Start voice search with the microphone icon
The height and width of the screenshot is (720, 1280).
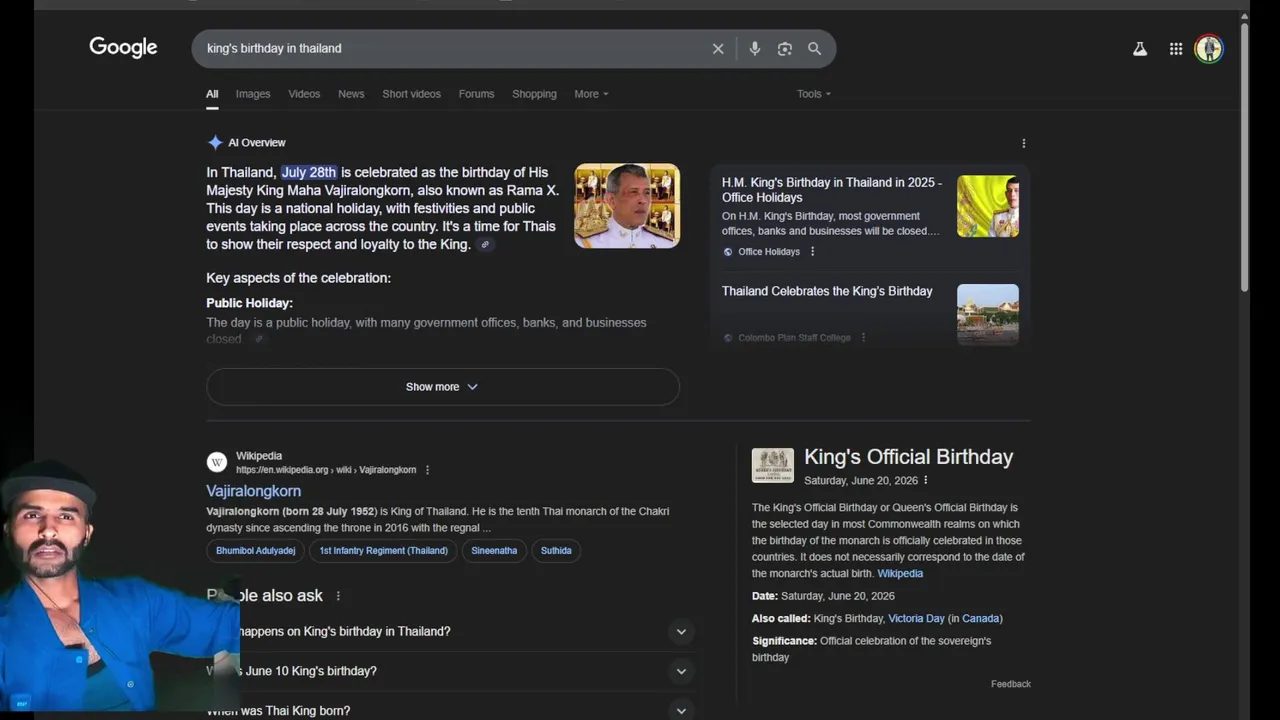(755, 48)
